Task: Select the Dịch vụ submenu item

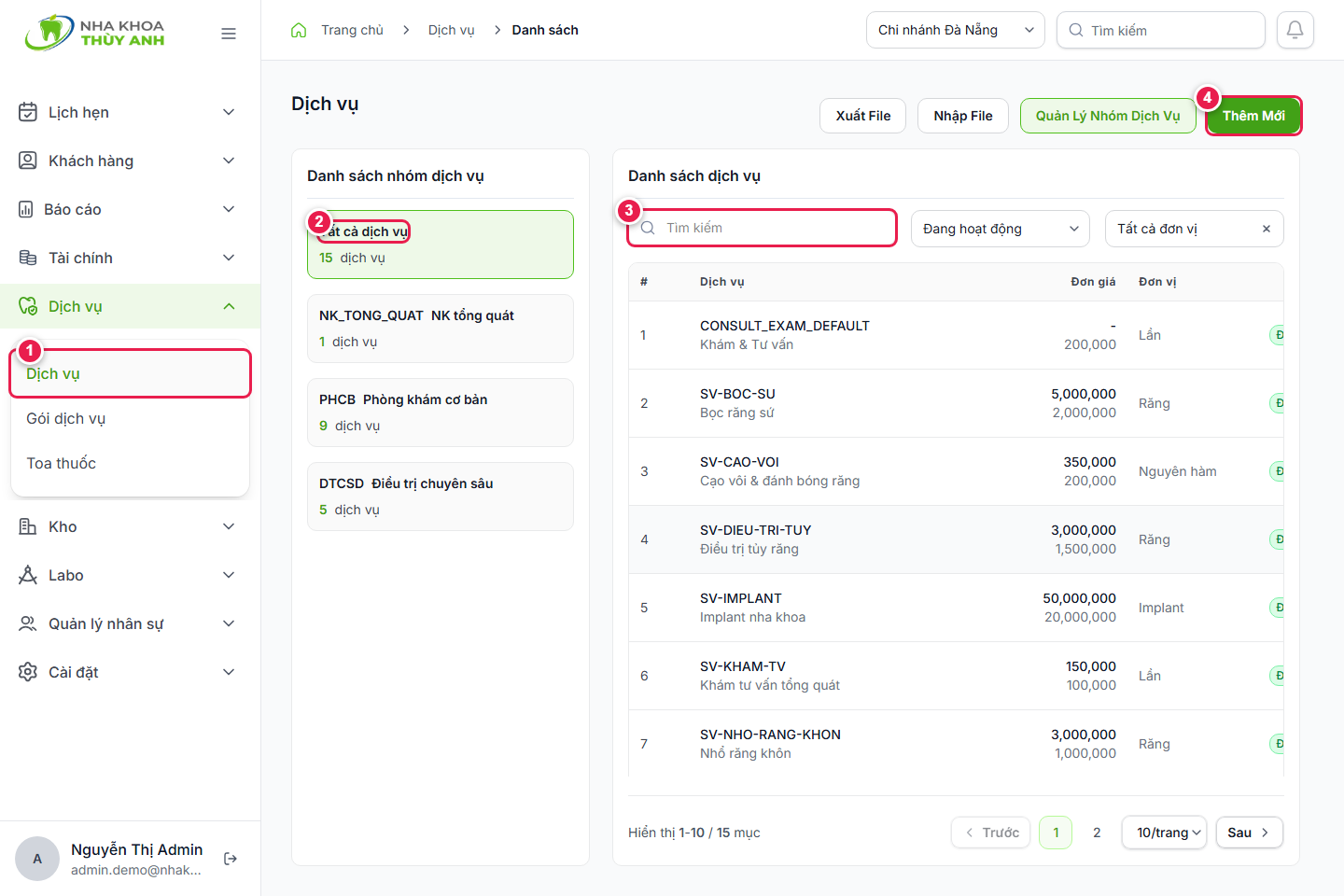Action: [130, 373]
